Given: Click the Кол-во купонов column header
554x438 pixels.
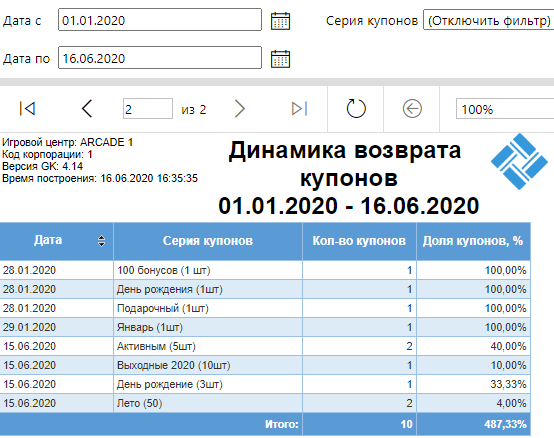Looking at the screenshot, I should click(359, 241).
